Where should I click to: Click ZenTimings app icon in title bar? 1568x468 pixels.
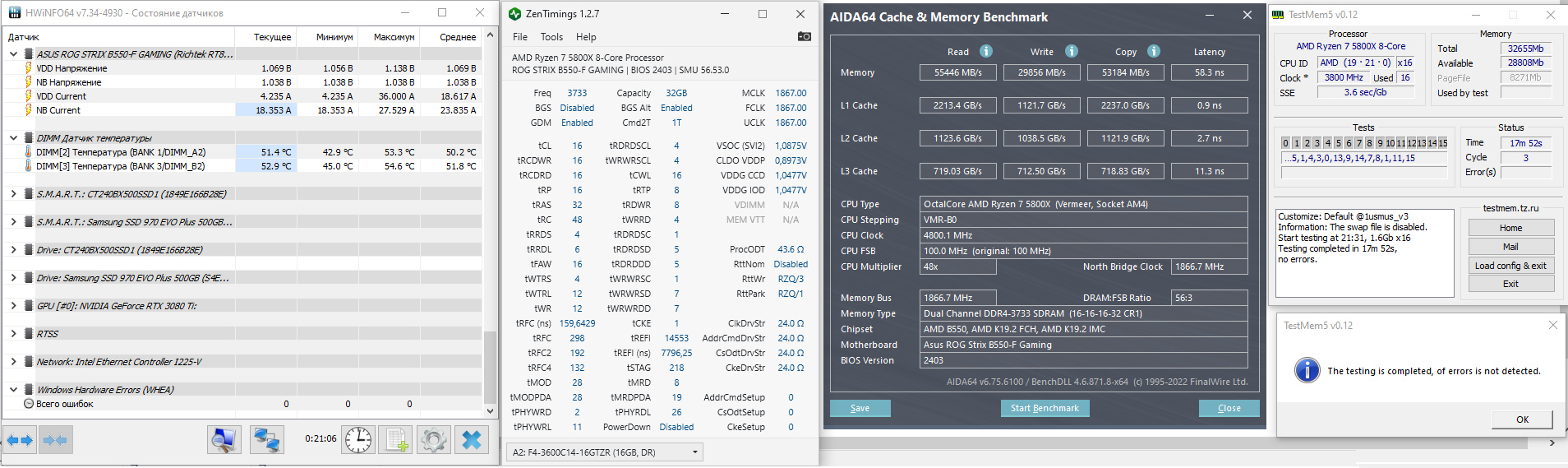[514, 14]
